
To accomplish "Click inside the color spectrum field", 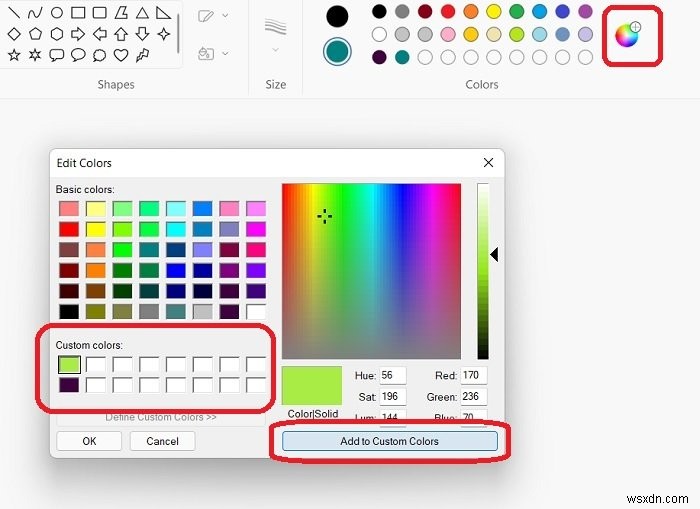I will 371,271.
